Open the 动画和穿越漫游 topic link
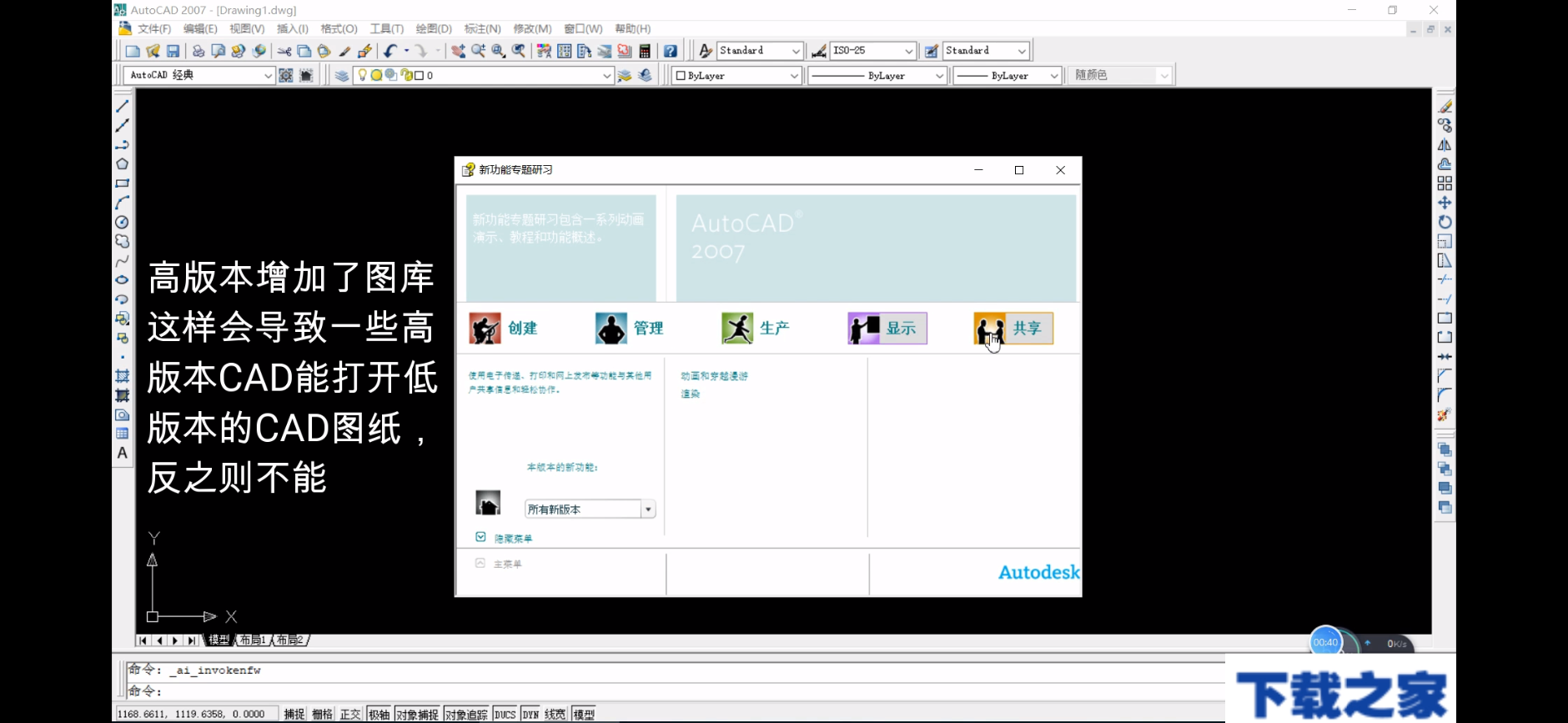The height and width of the screenshot is (723, 1568). point(715,376)
